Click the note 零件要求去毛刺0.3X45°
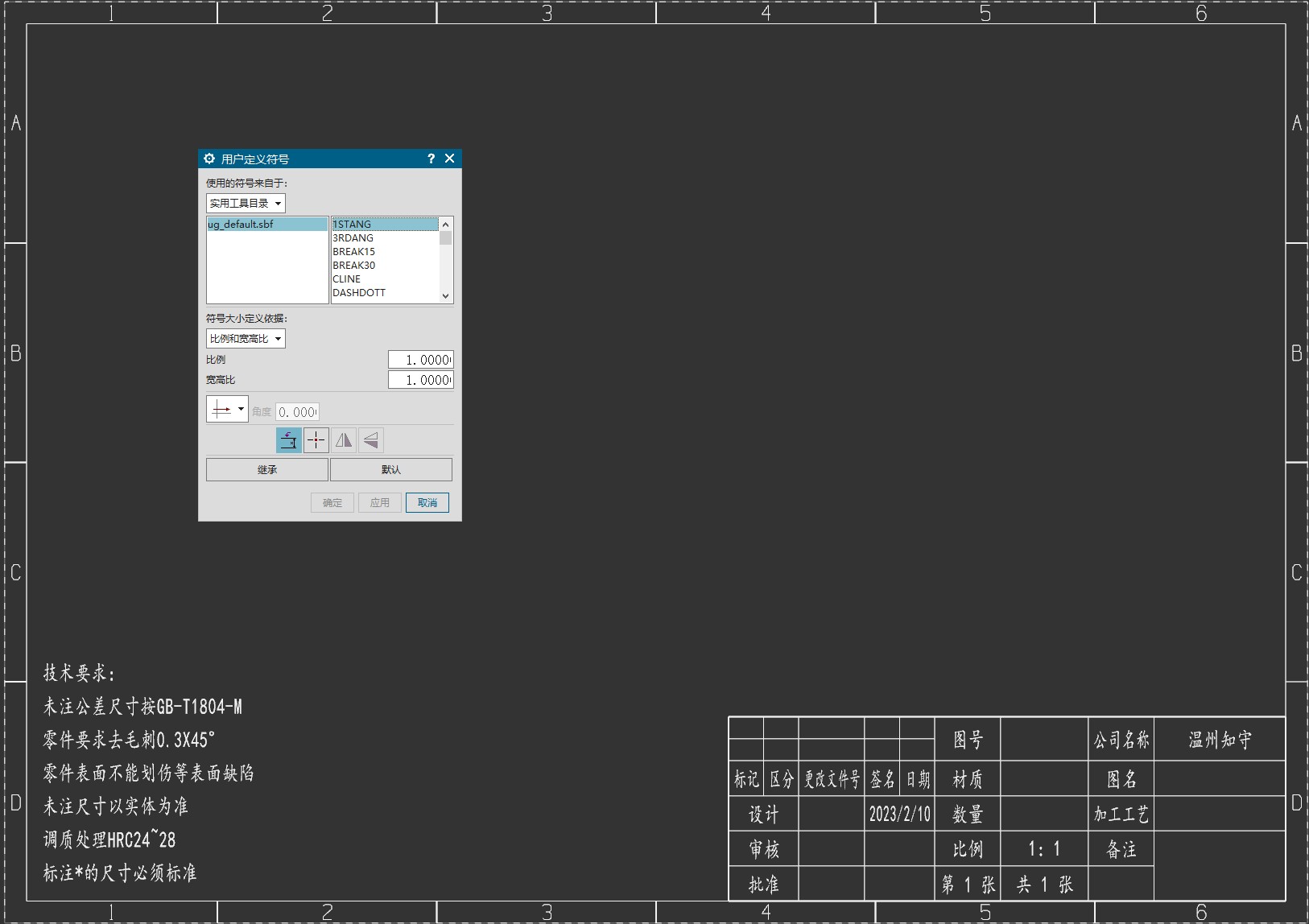This screenshot has width=1309, height=924. (x=129, y=740)
